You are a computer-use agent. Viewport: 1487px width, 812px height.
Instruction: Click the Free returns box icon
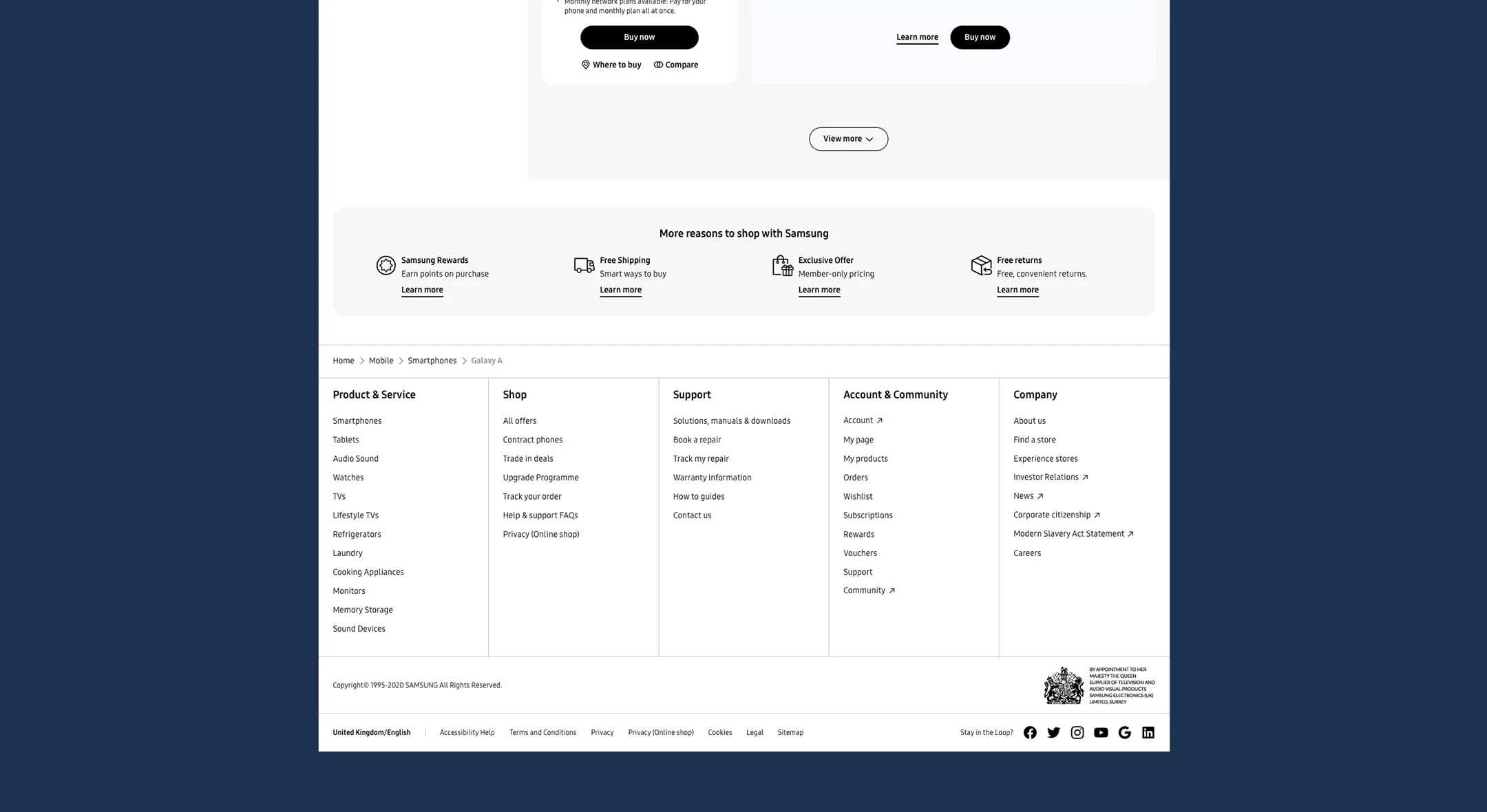coord(981,265)
